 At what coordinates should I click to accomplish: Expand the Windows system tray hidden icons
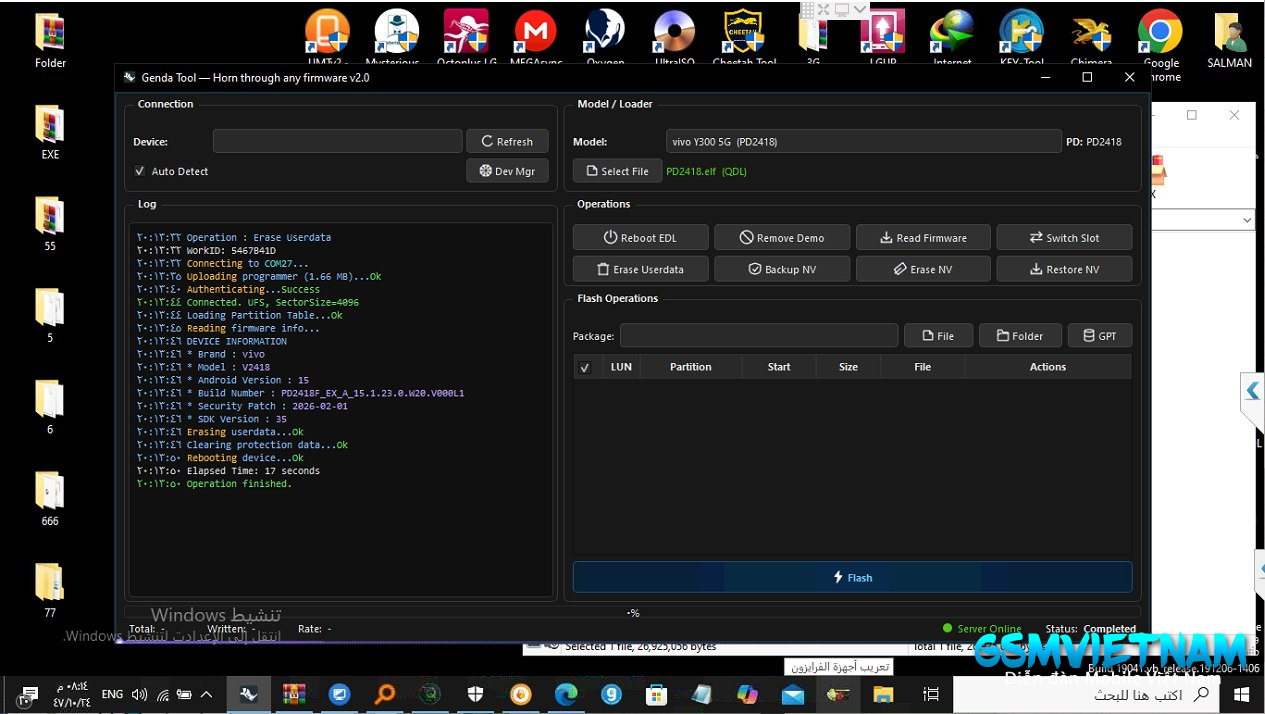(x=206, y=694)
